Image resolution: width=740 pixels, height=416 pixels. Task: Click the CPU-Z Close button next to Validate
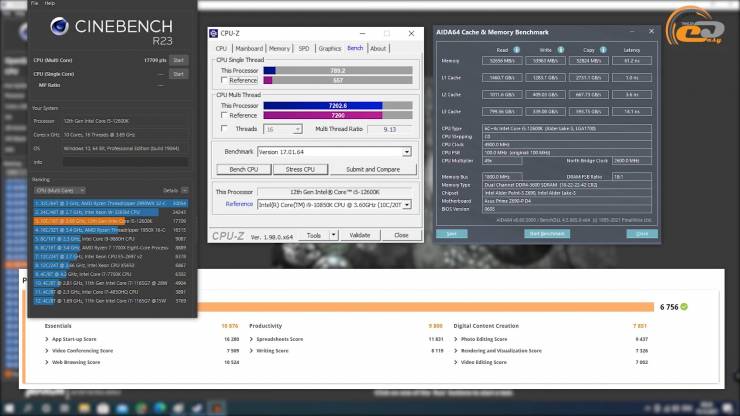coord(401,235)
